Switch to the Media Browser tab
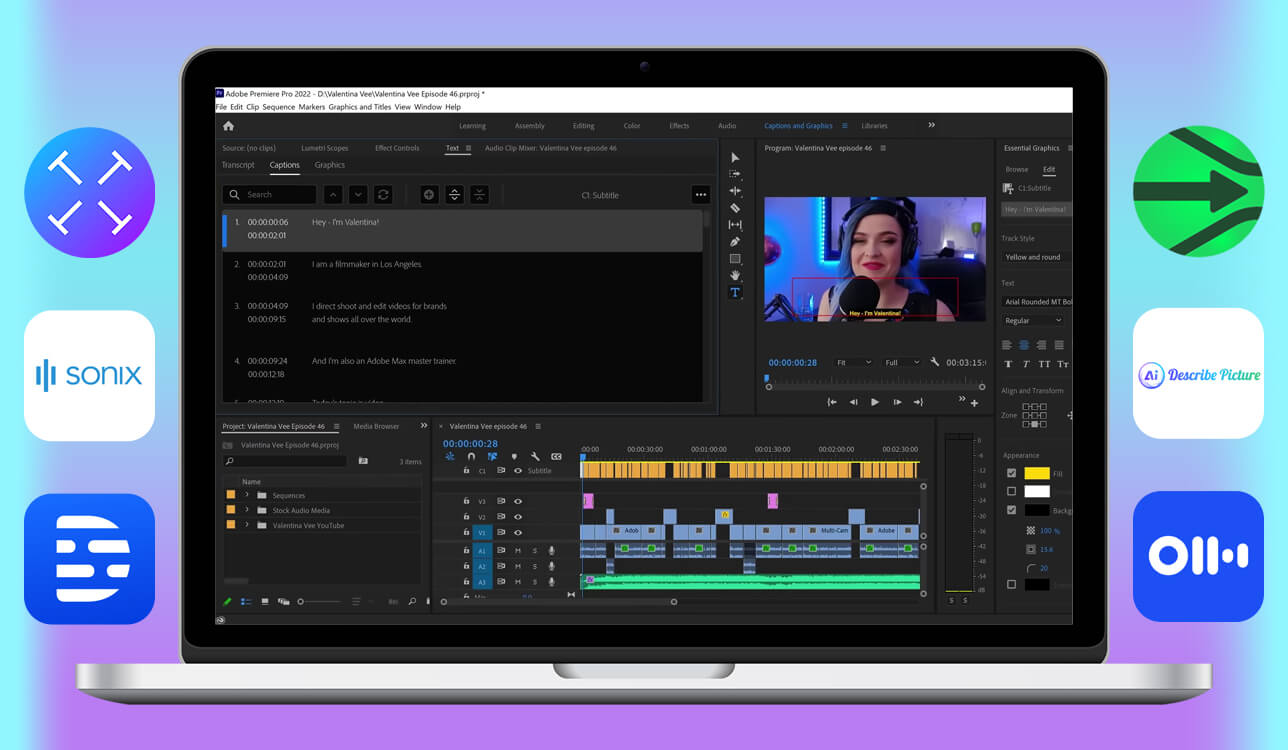1288x750 pixels. pyautogui.click(x=376, y=427)
